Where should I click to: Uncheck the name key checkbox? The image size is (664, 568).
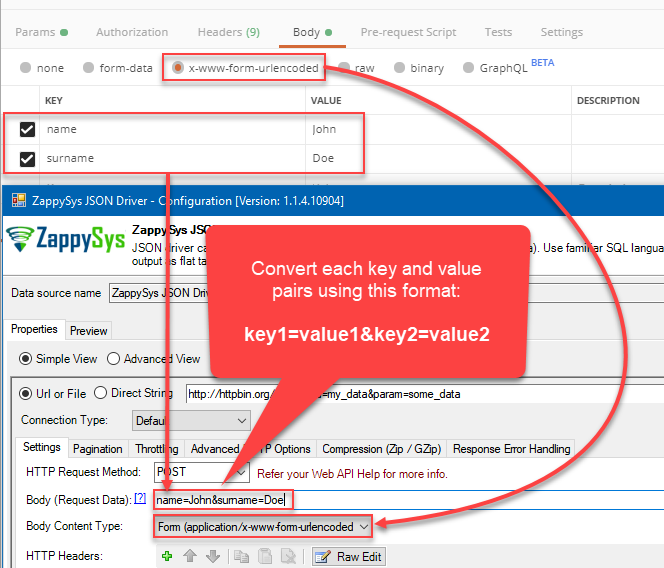pyautogui.click(x=28, y=129)
